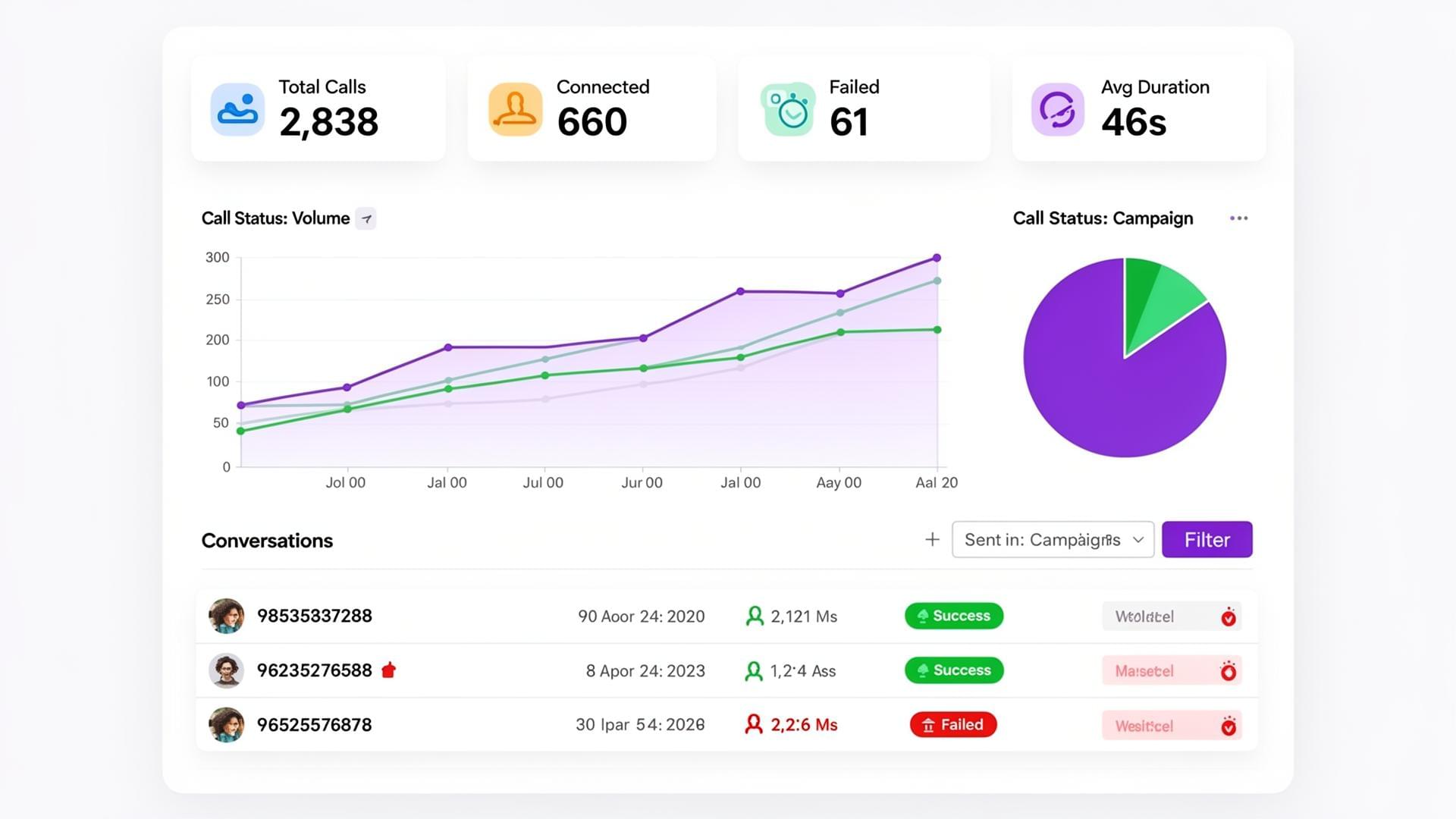Toggle the indicator on the Masetel tag
Screen dimensions: 1456x819
click(x=1229, y=670)
